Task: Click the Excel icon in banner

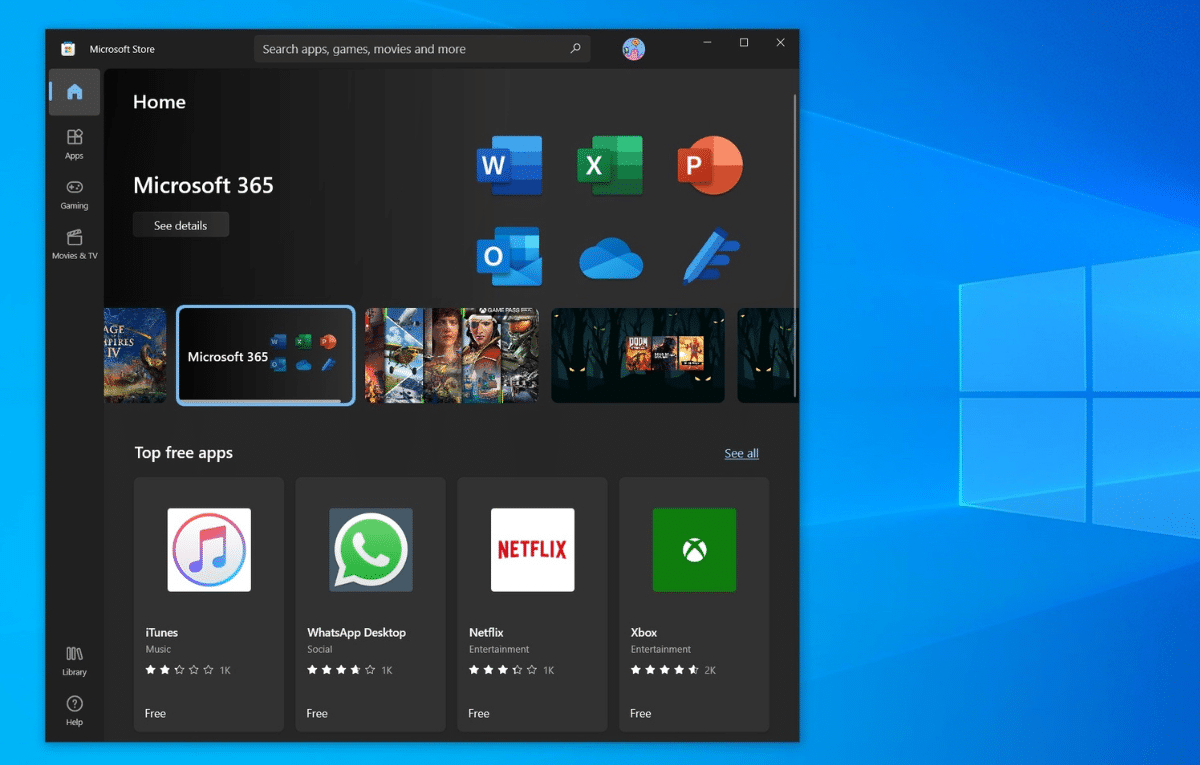Action: click(610, 165)
